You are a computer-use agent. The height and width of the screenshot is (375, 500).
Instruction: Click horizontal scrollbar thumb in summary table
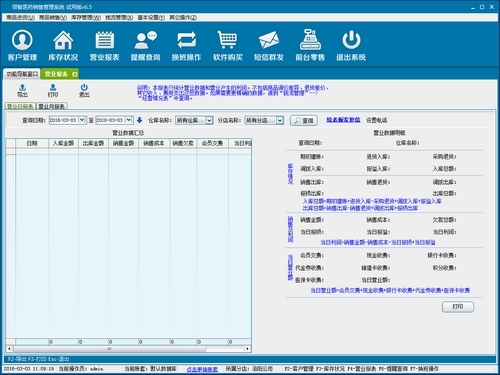(109, 349)
